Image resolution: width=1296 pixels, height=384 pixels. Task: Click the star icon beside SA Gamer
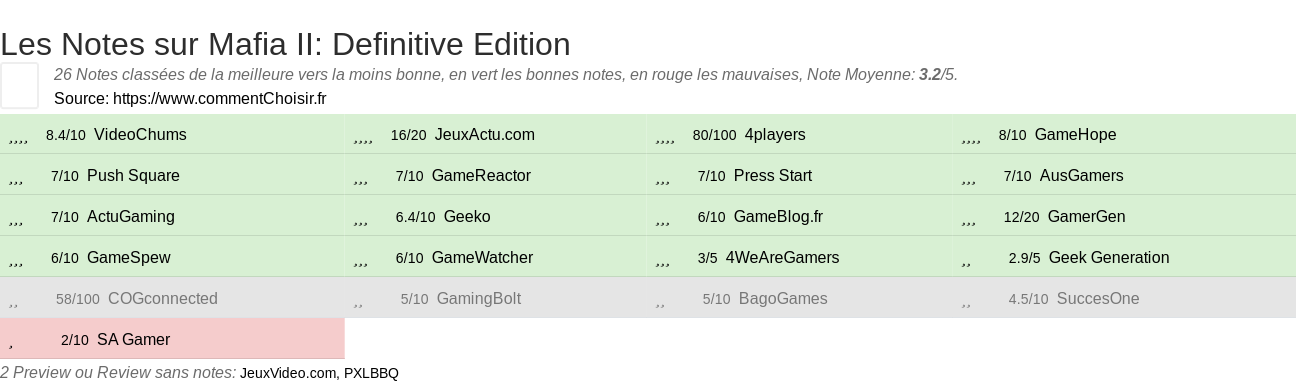point(11,343)
